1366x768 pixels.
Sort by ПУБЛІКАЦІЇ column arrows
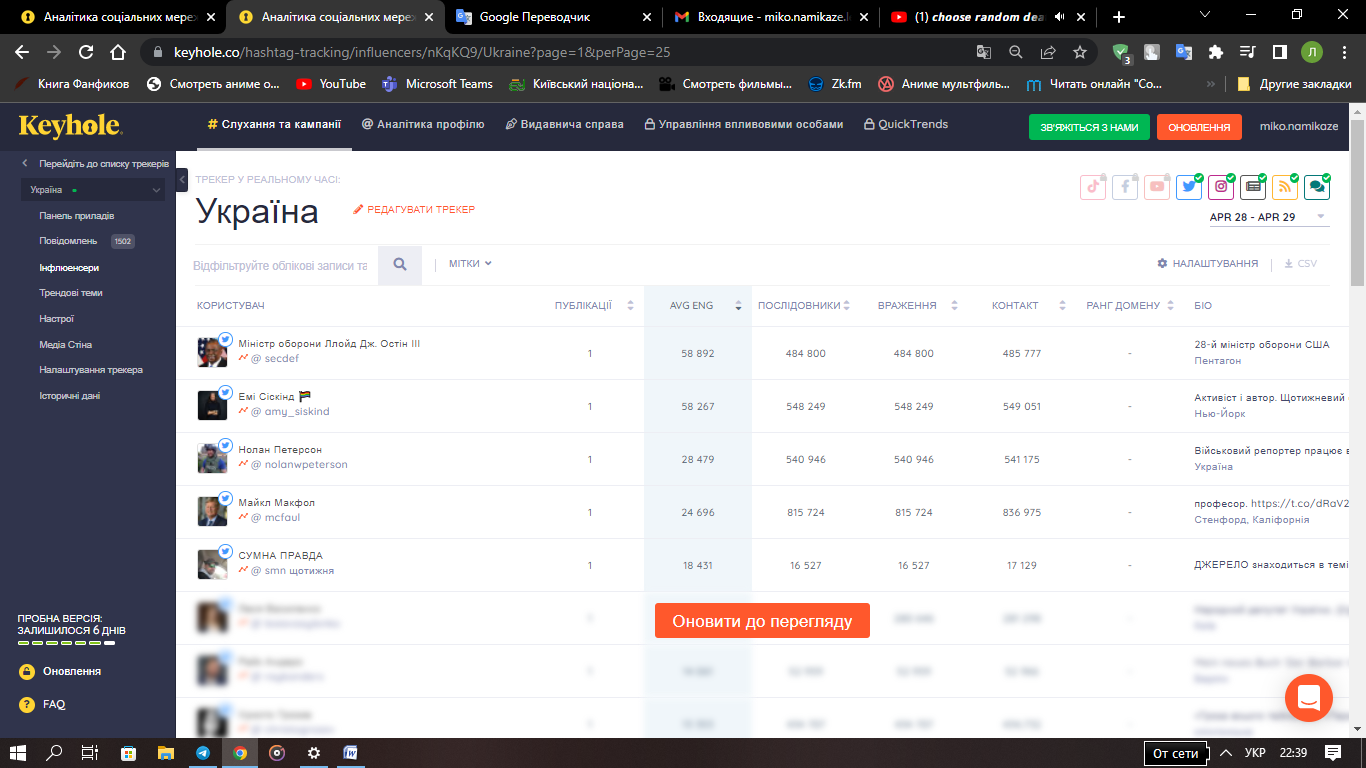tap(630, 306)
